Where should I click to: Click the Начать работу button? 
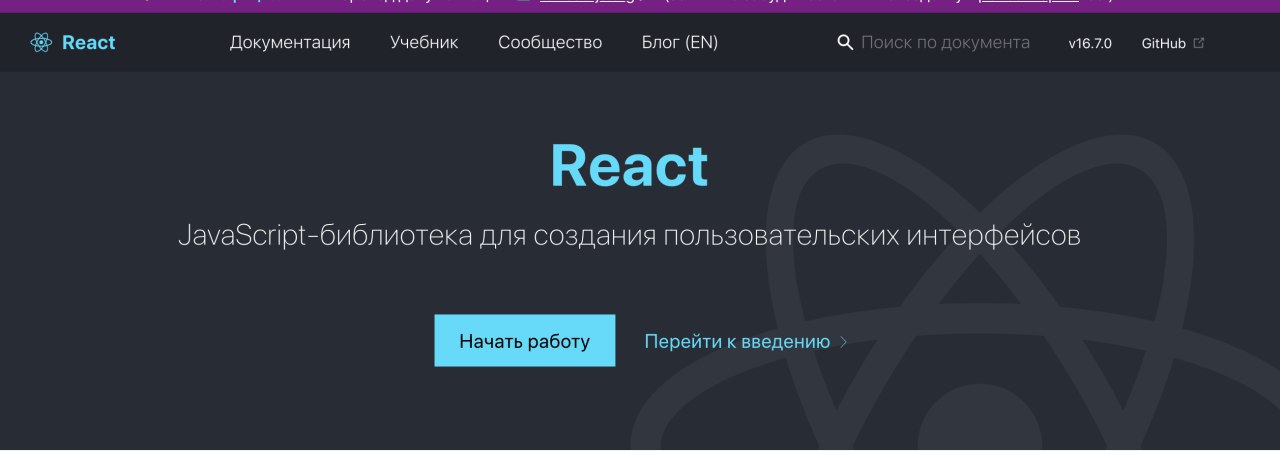[525, 341]
